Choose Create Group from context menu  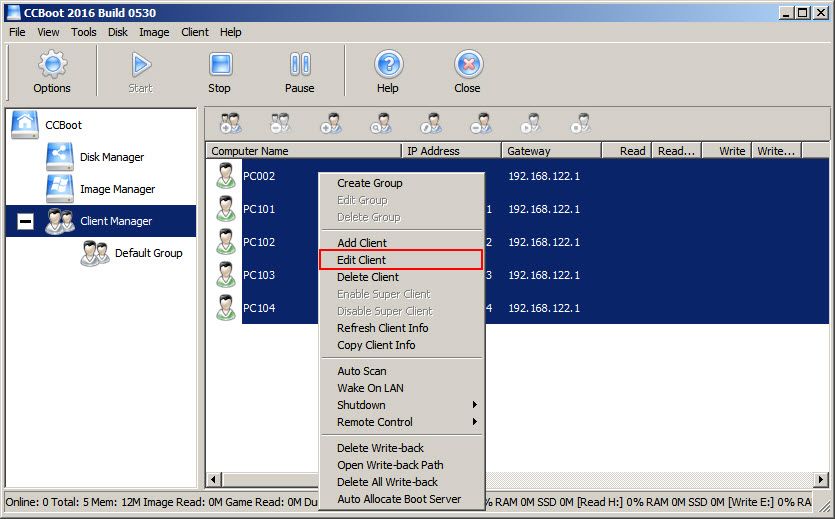tap(402, 183)
